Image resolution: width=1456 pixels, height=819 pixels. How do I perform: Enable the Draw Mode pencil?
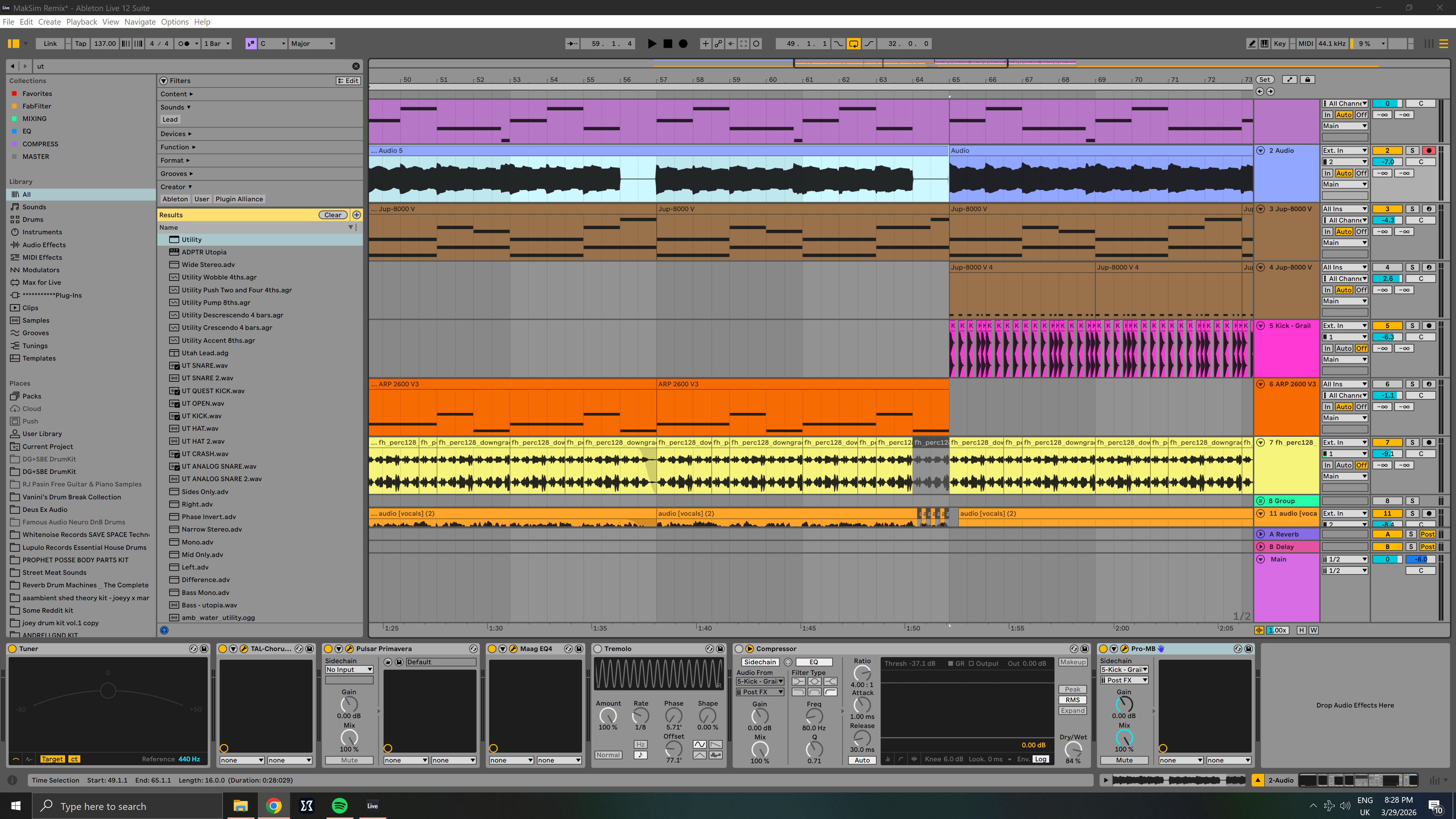pyautogui.click(x=1252, y=44)
